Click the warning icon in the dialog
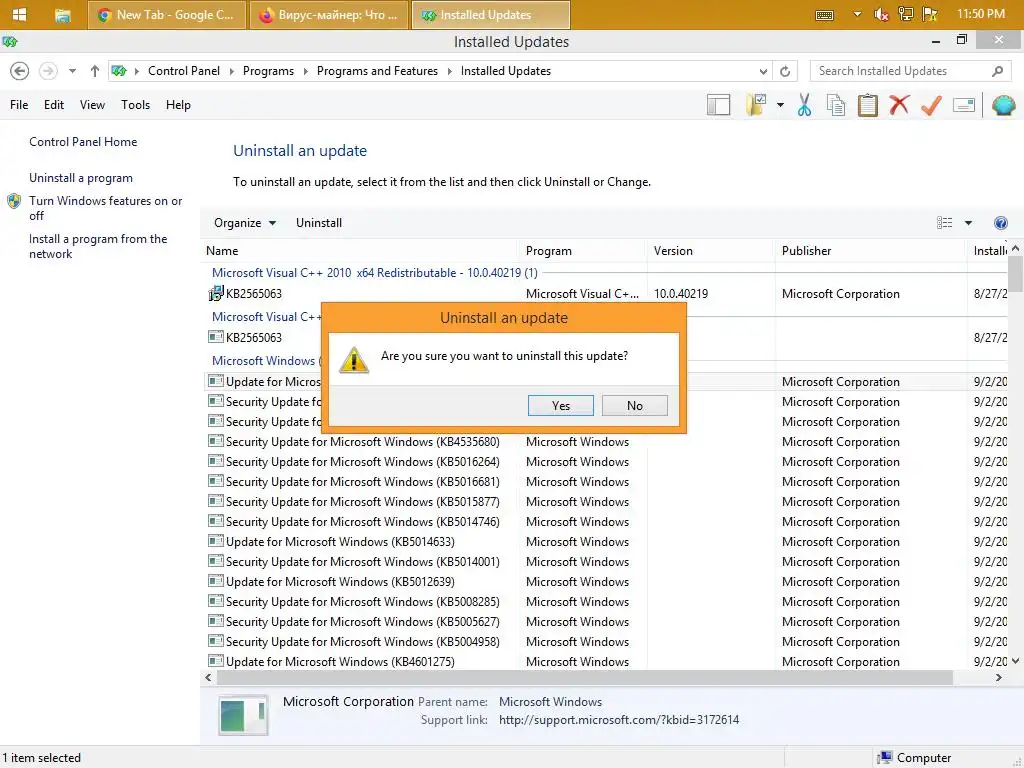This screenshot has width=1024, height=768. coord(354,360)
